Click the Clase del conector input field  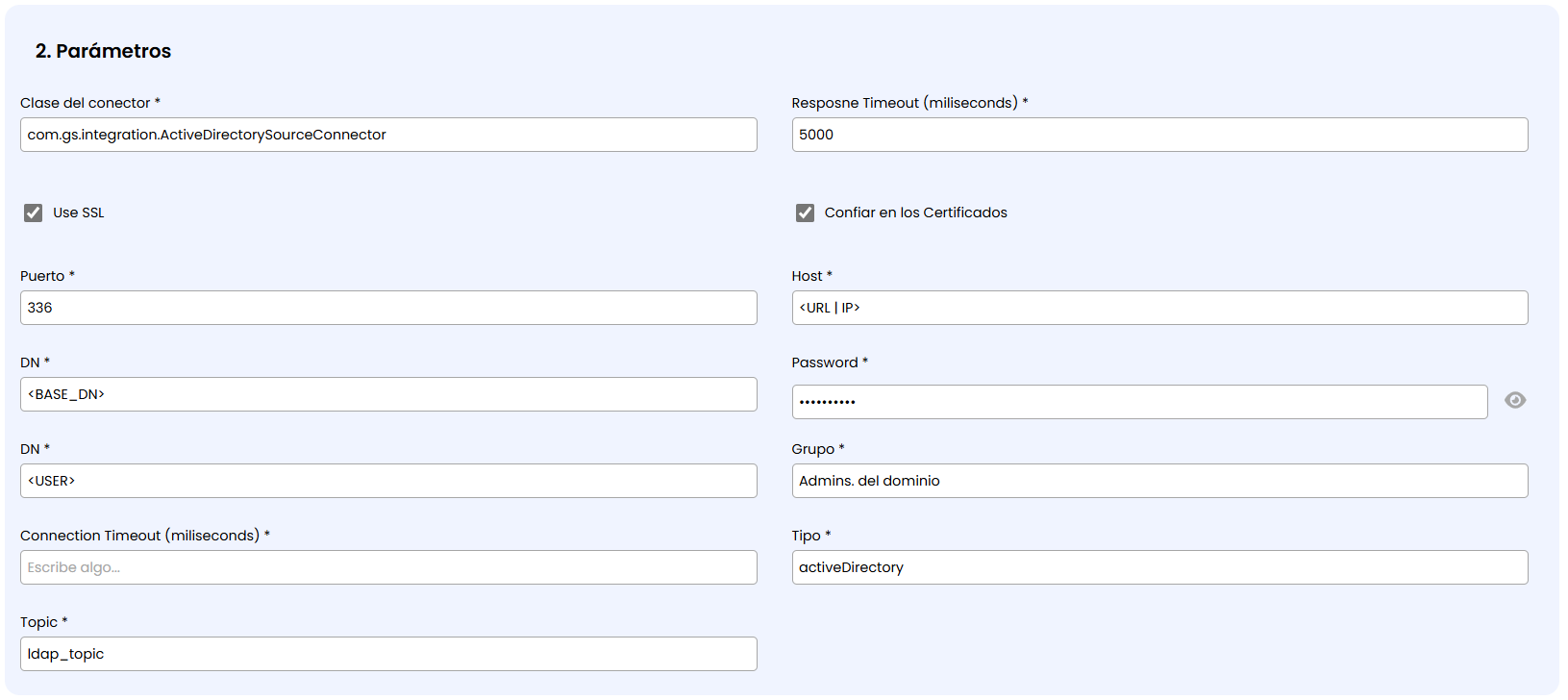[x=388, y=135]
